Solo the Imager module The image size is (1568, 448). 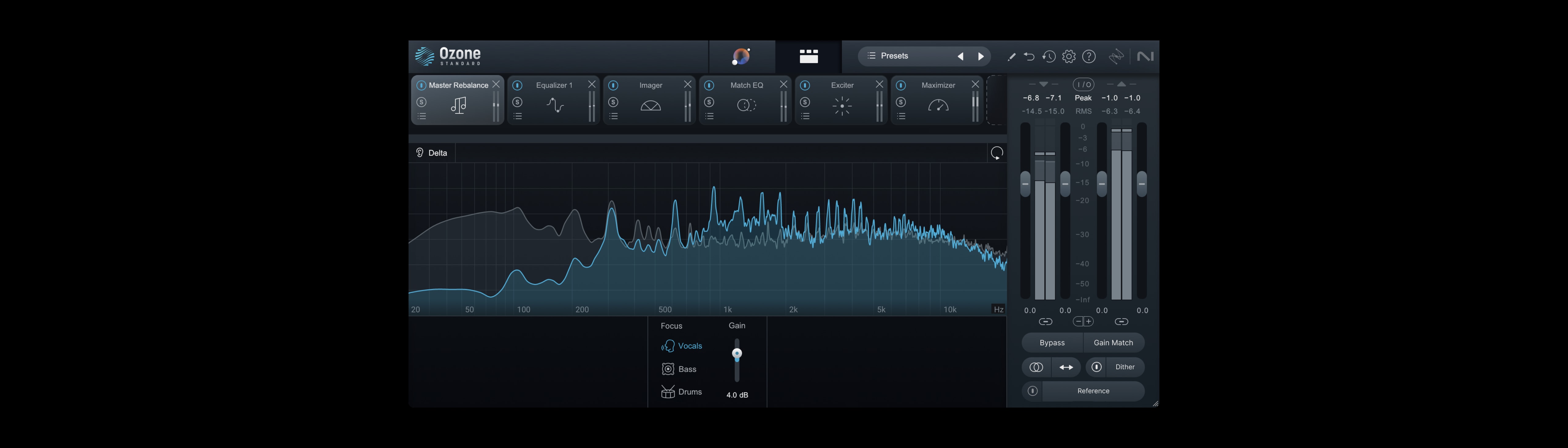[x=613, y=102]
